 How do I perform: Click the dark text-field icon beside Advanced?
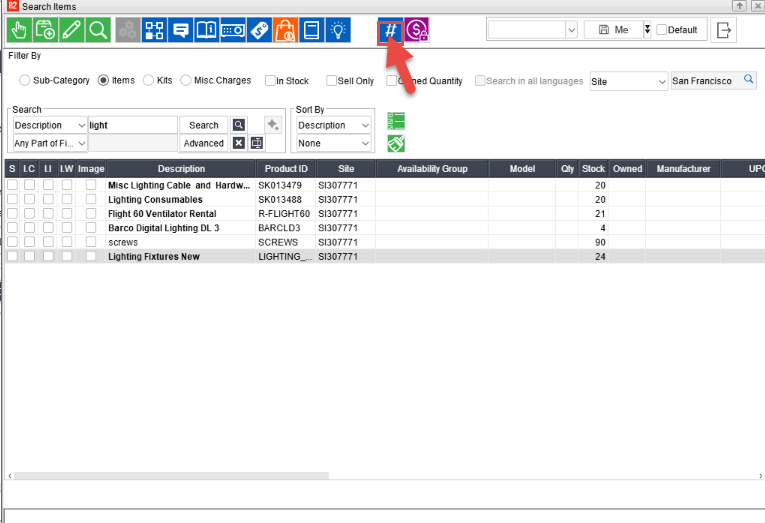tap(257, 143)
